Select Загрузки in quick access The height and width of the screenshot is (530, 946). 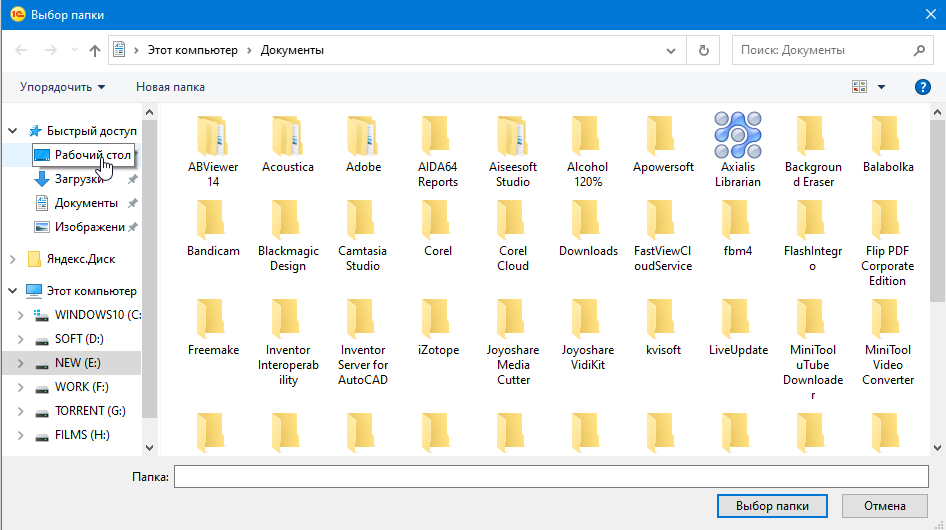78,179
